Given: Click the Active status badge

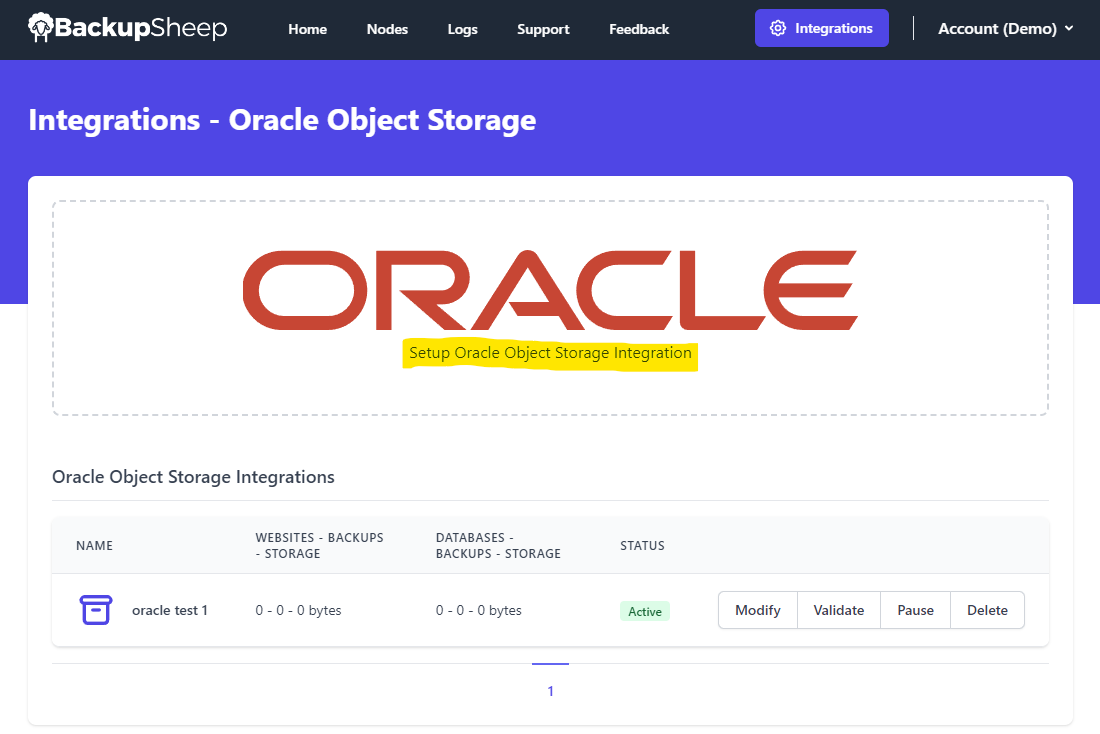Looking at the screenshot, I should [x=645, y=611].
